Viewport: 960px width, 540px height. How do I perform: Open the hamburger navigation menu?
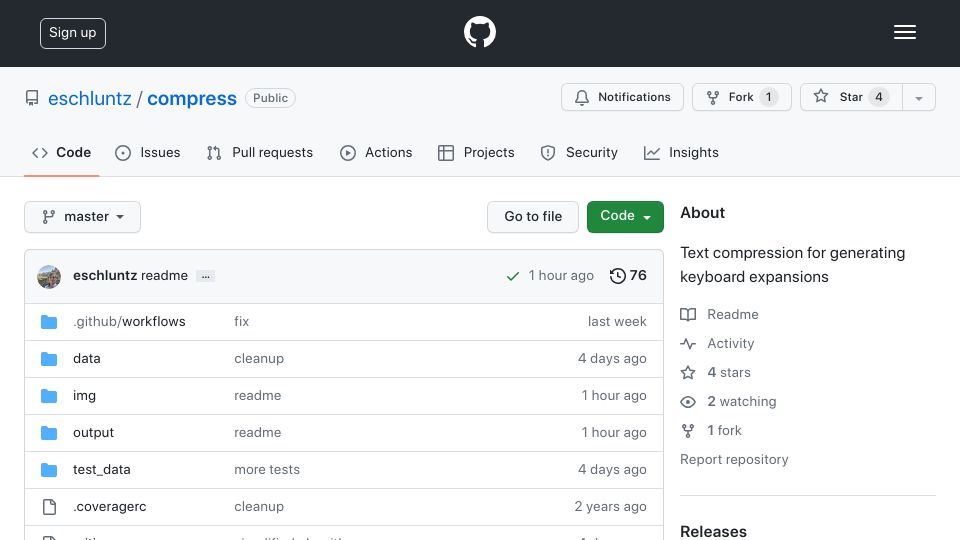click(x=904, y=32)
